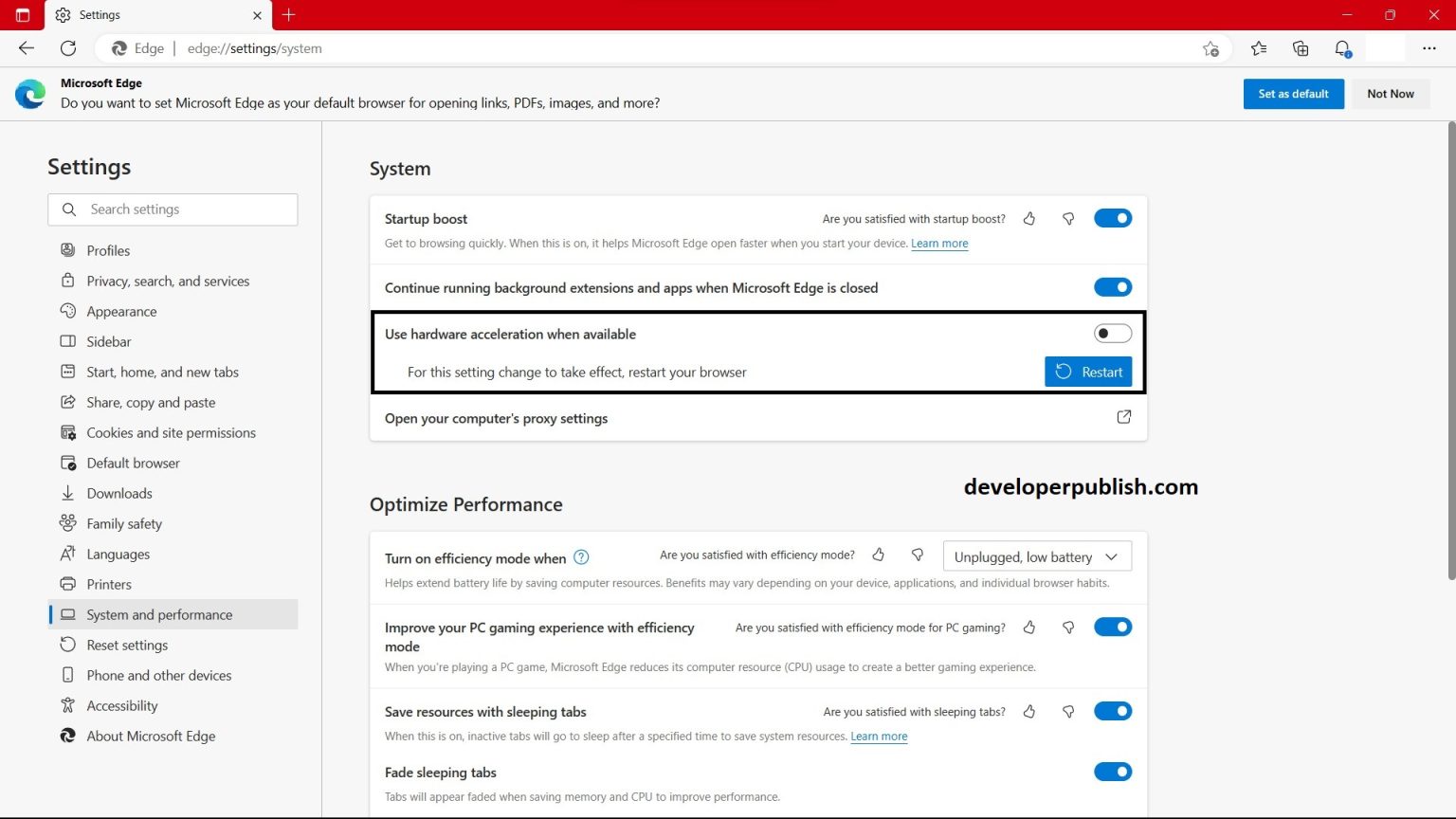The height and width of the screenshot is (819, 1456).
Task: Click the Search settings field
Action: pyautogui.click(x=173, y=209)
